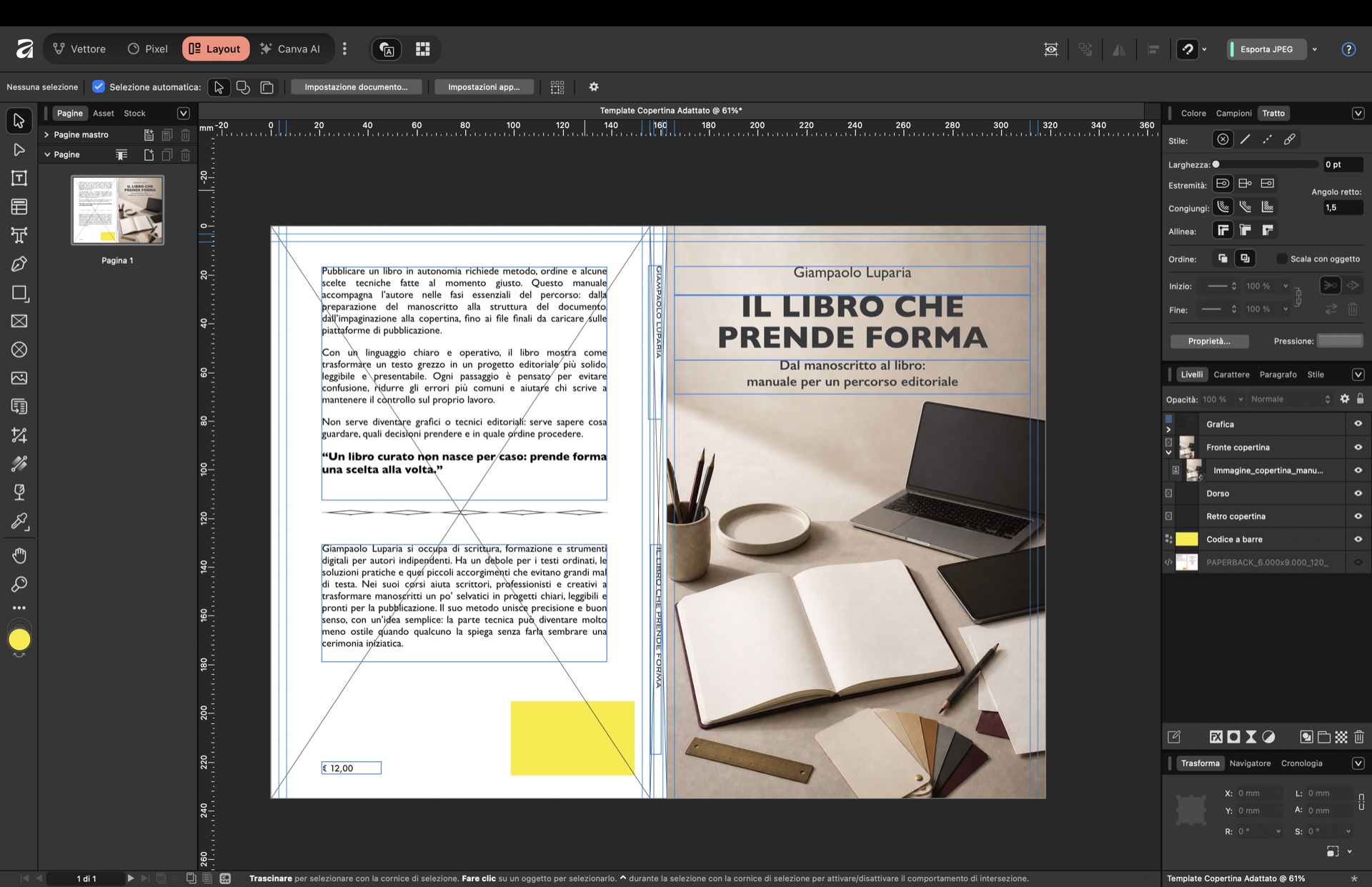Viewport: 1372px width, 887px height.
Task: Select the Color Picker tool
Action: 19,521
